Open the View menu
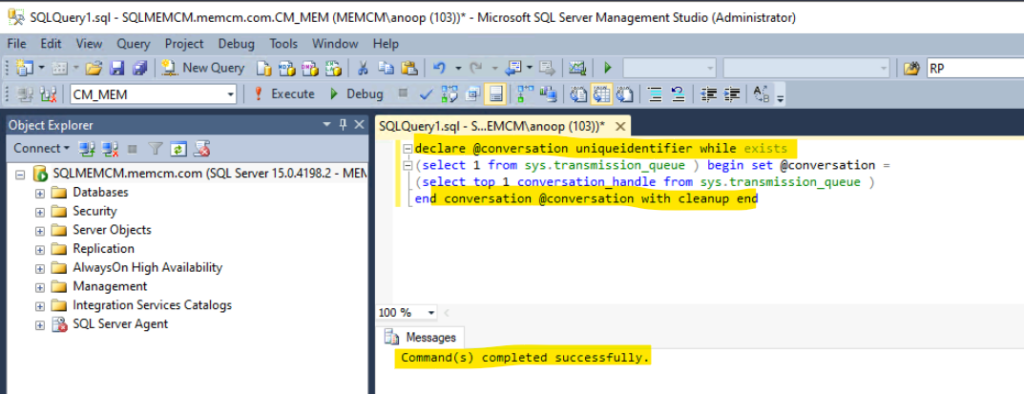The width and height of the screenshot is (1024, 394). (89, 44)
